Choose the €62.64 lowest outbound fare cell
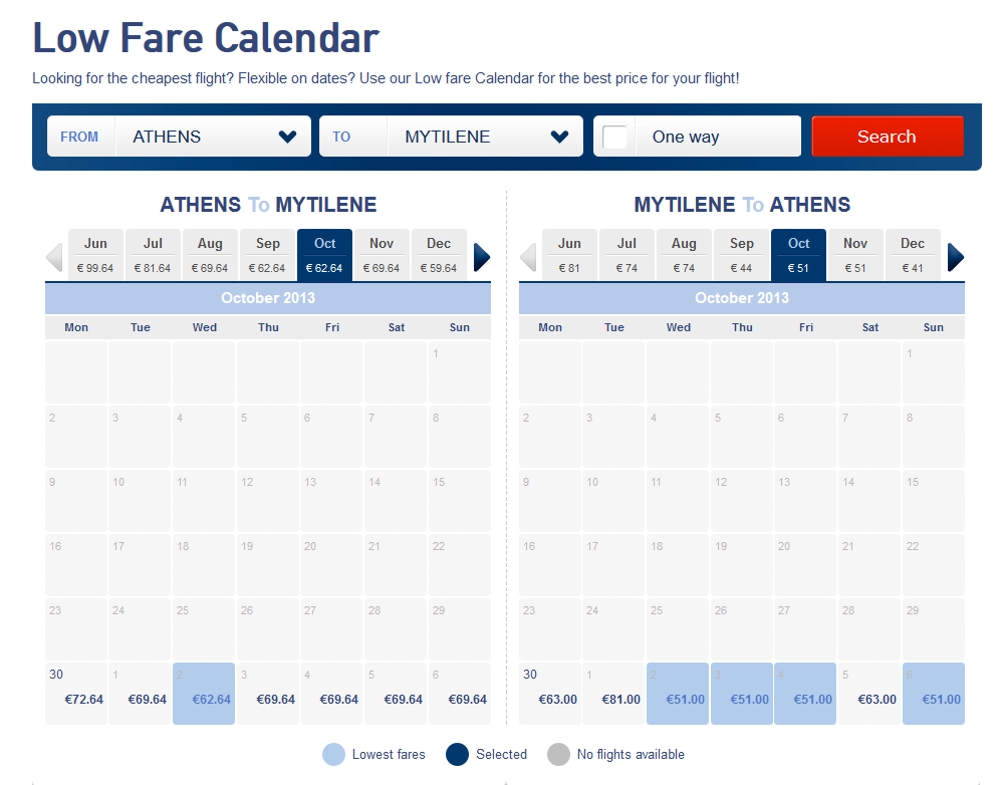The image size is (1000, 785). [x=204, y=694]
